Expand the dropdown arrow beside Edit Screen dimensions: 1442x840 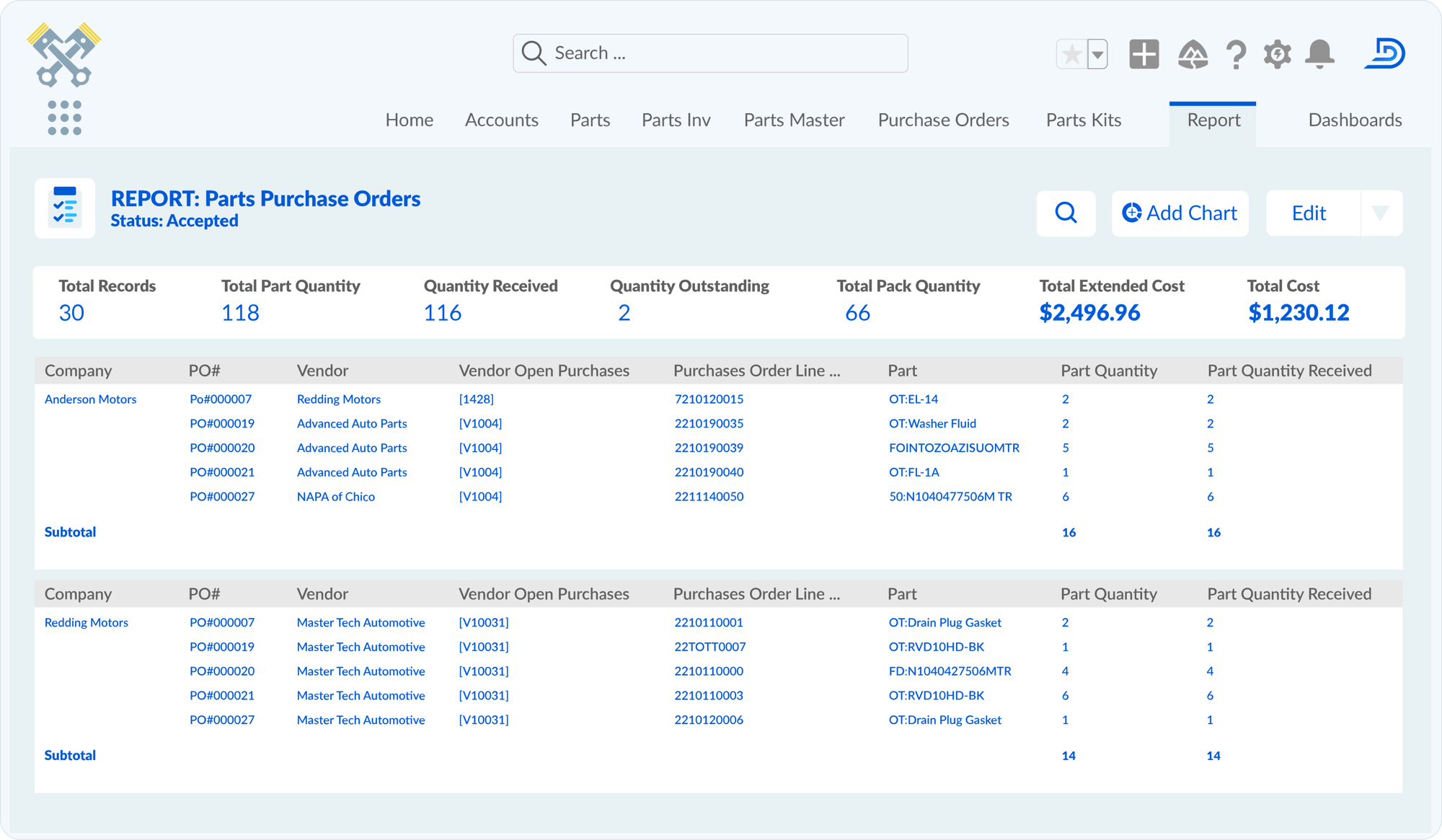coord(1381,213)
